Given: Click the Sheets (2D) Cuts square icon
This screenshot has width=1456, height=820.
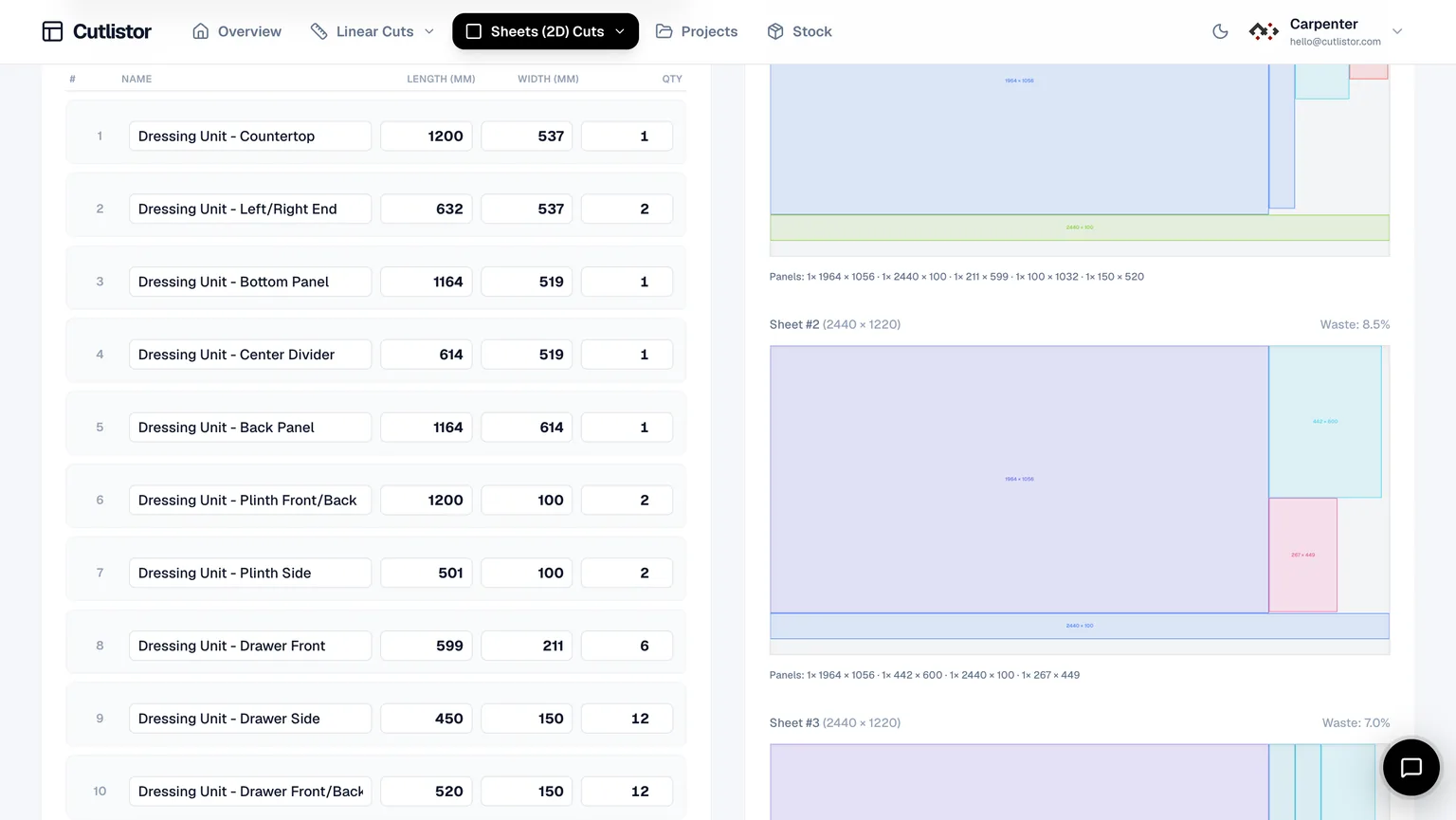Looking at the screenshot, I should click(474, 31).
